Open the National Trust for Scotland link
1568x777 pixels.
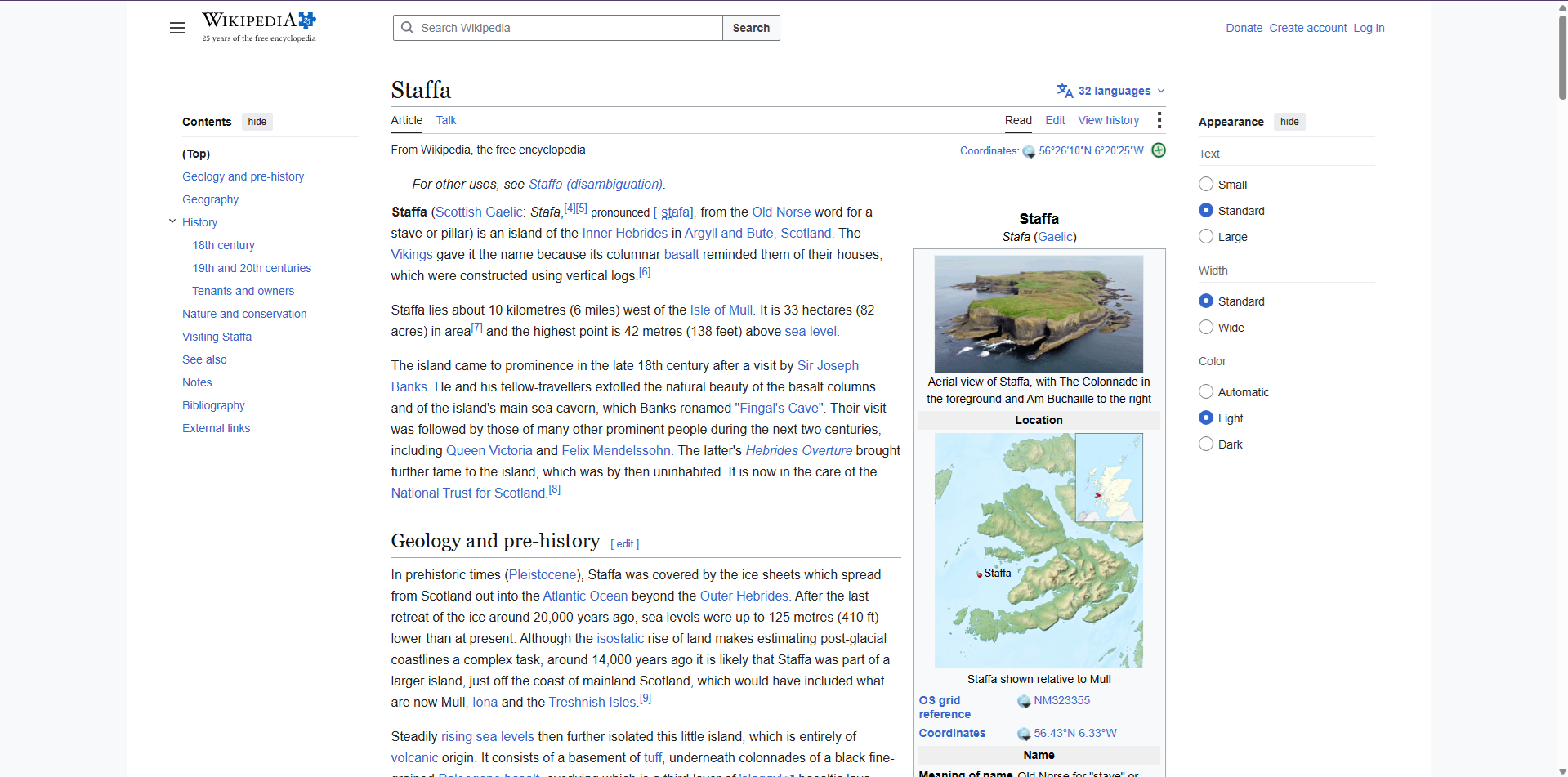[467, 493]
